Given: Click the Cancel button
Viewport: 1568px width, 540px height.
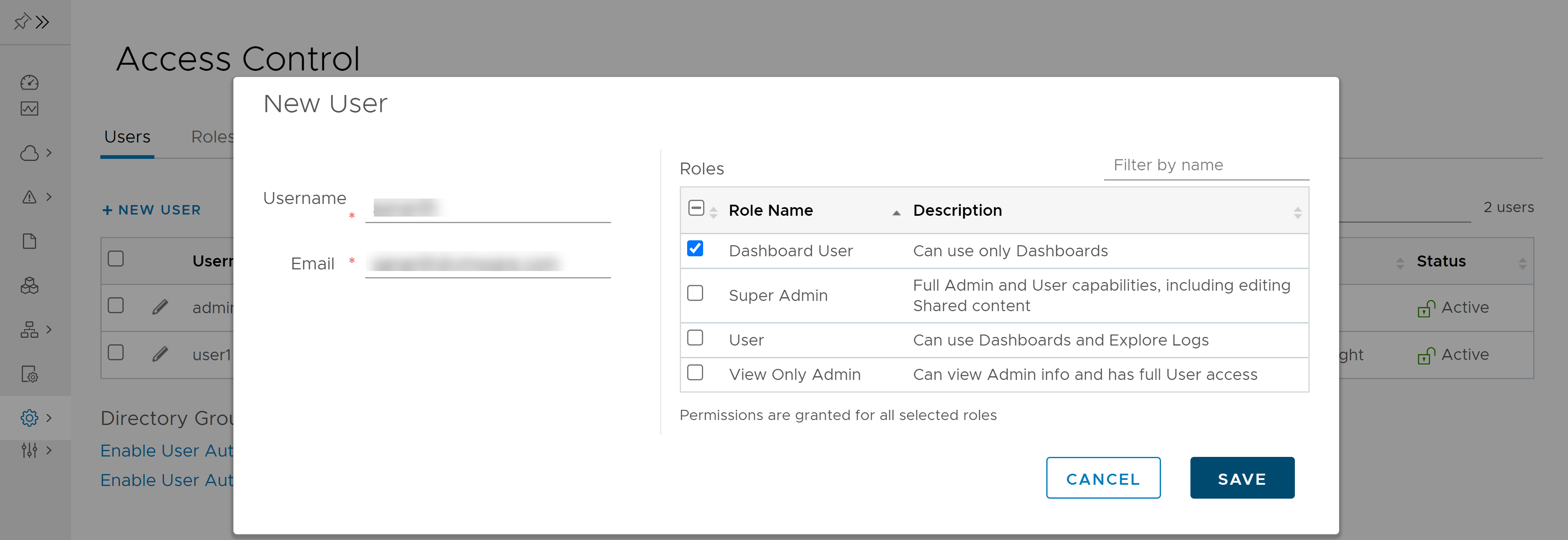Looking at the screenshot, I should [x=1102, y=477].
